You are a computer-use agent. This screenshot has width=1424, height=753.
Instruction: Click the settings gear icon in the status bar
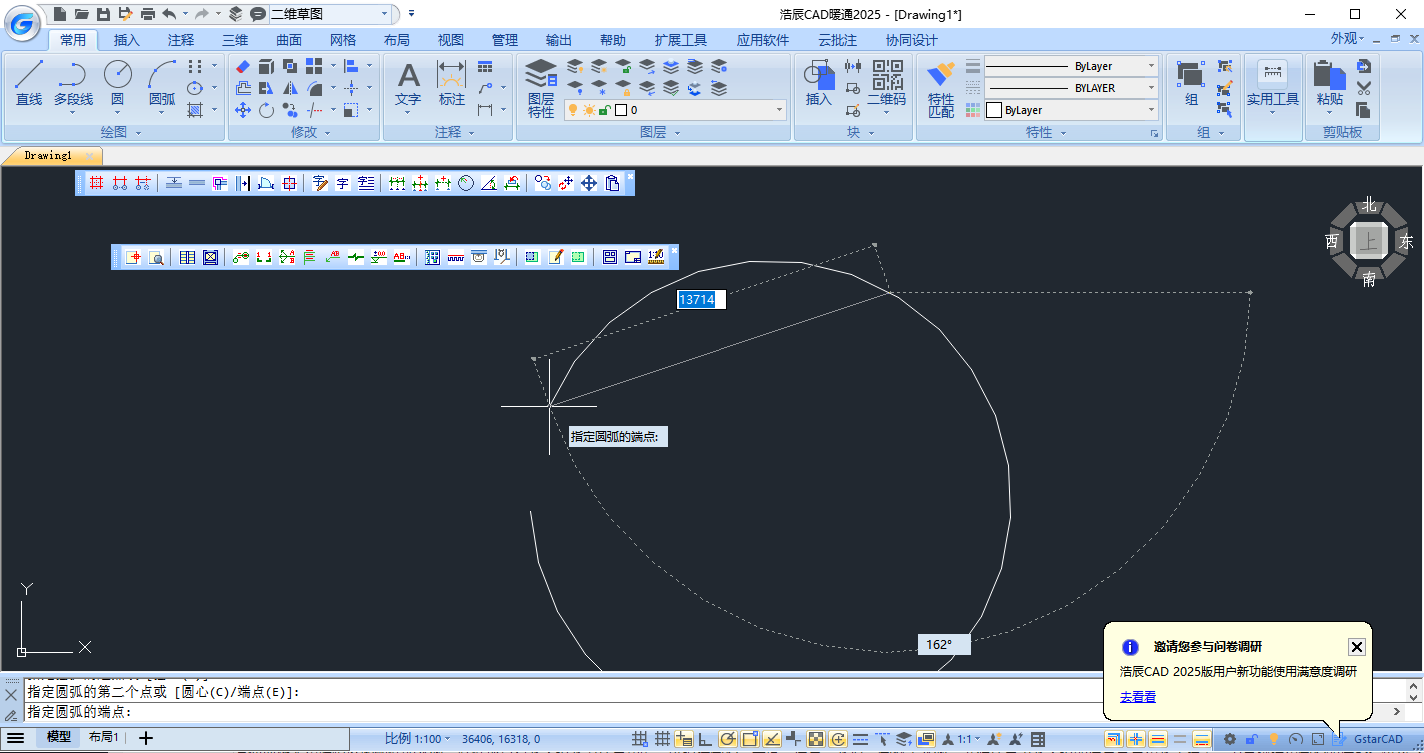click(1230, 739)
